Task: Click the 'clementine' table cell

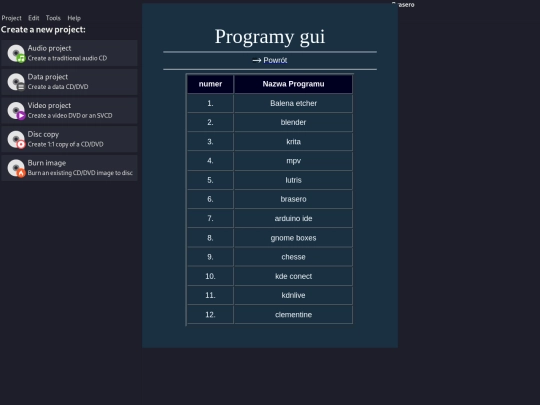Action: click(293, 314)
